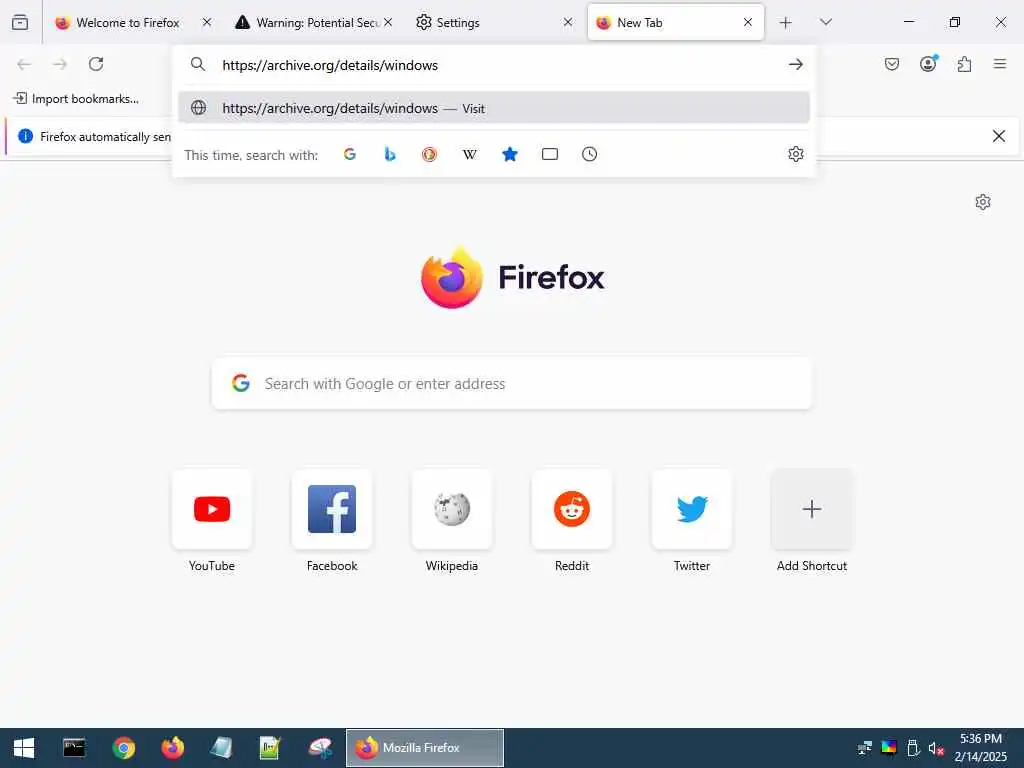Search in History clock icon
Viewport: 1024px width, 768px height.
[x=590, y=154]
